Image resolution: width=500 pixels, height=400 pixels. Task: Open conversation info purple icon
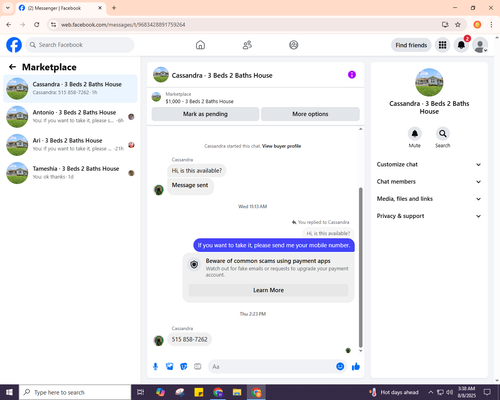(x=352, y=75)
